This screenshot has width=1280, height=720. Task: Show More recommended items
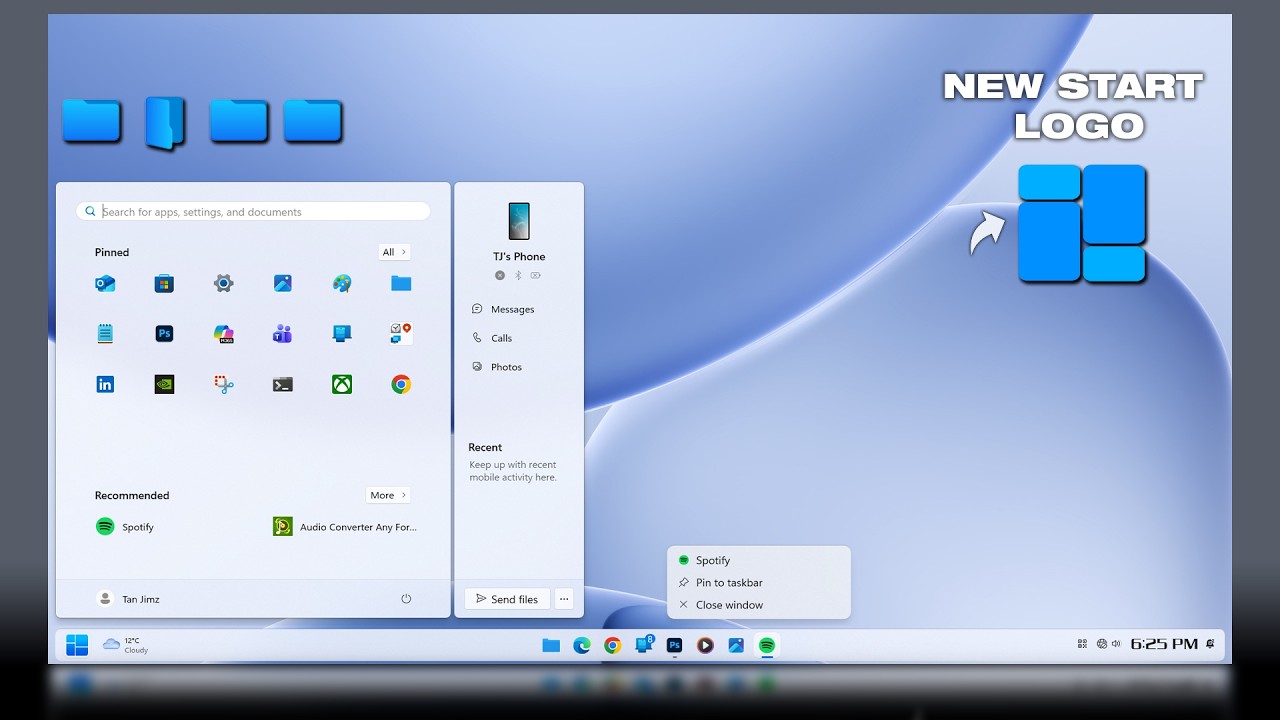click(x=388, y=495)
